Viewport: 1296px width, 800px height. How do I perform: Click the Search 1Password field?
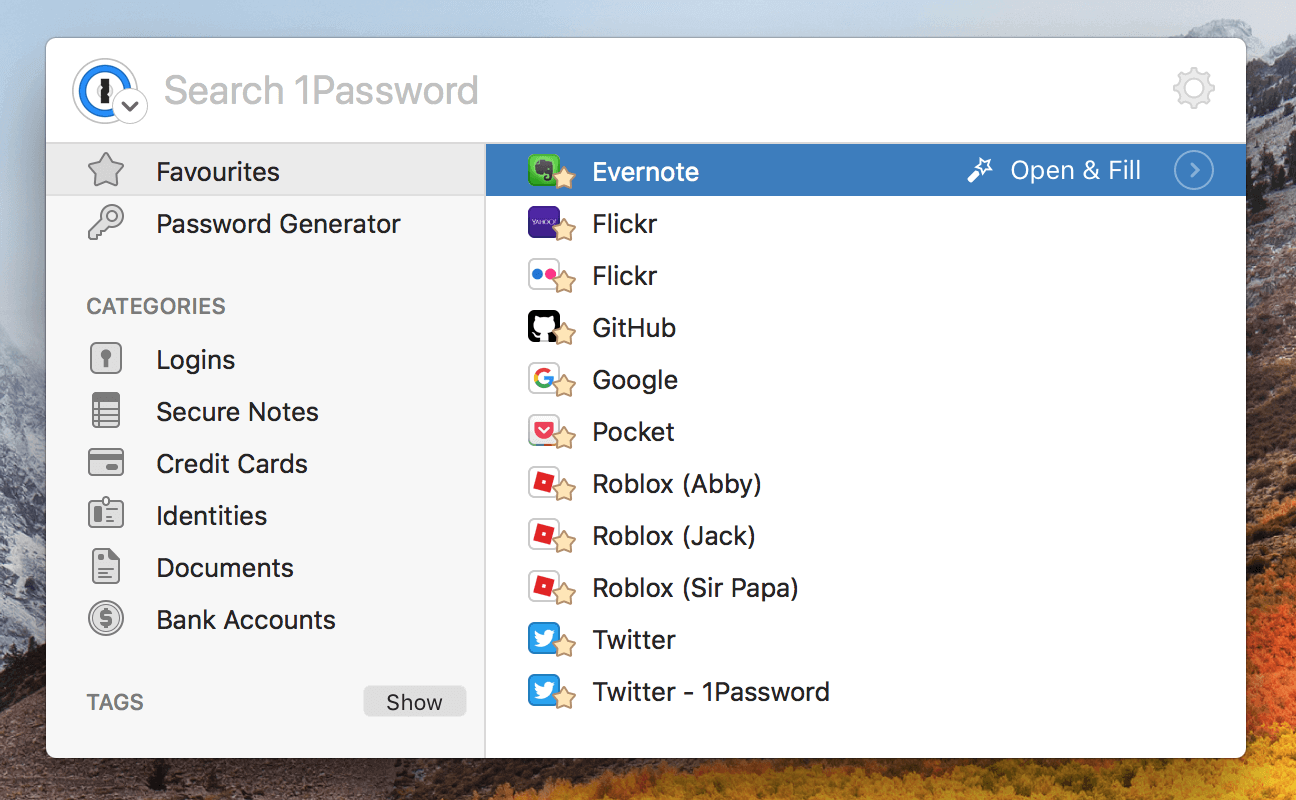pos(320,89)
